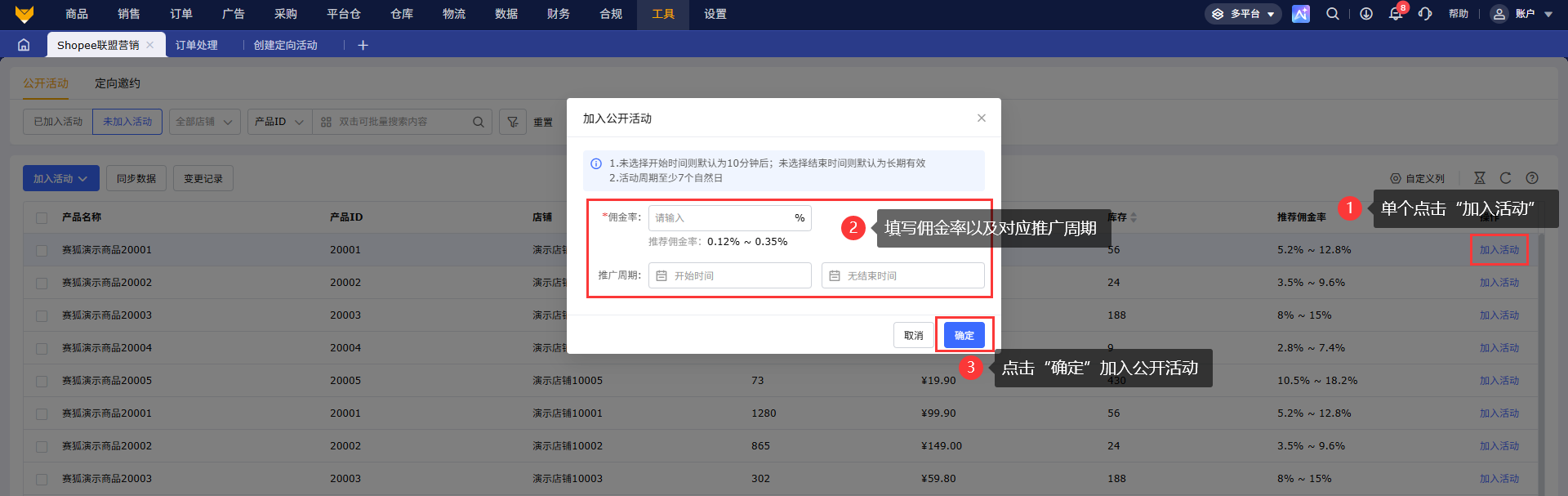Select the 已加入活动 filter
This screenshot has height=496, width=1568.
click(x=58, y=122)
